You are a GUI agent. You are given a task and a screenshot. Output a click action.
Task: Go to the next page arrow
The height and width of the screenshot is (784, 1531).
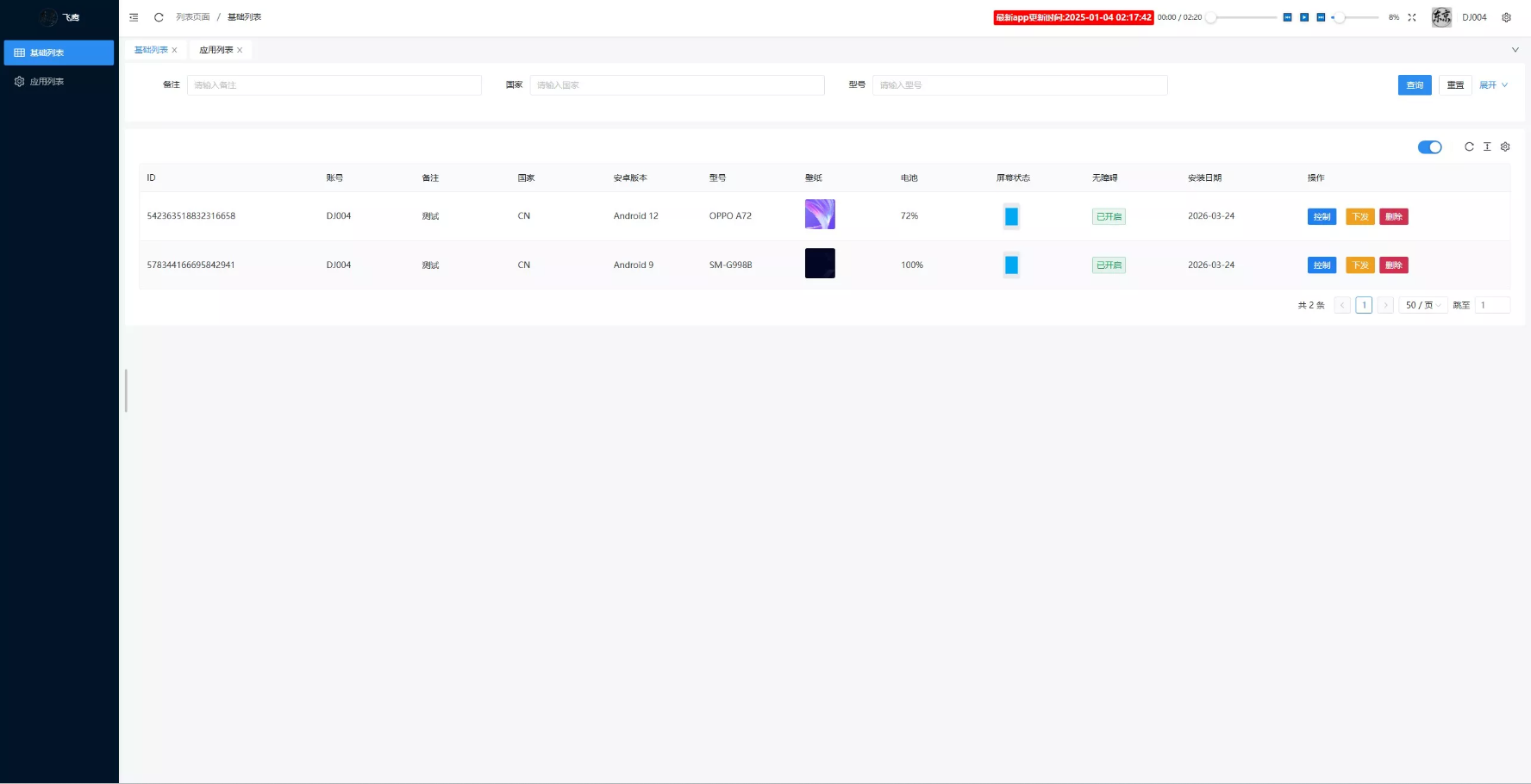tap(1385, 305)
